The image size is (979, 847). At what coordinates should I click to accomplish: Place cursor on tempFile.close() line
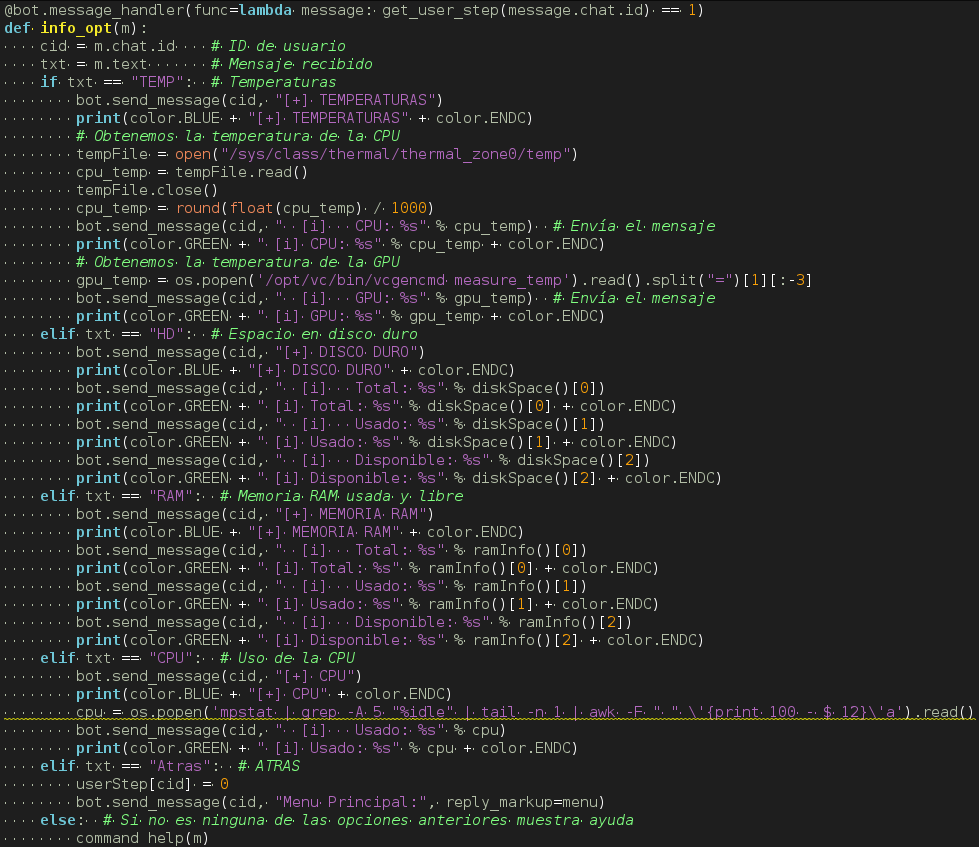(x=146, y=190)
